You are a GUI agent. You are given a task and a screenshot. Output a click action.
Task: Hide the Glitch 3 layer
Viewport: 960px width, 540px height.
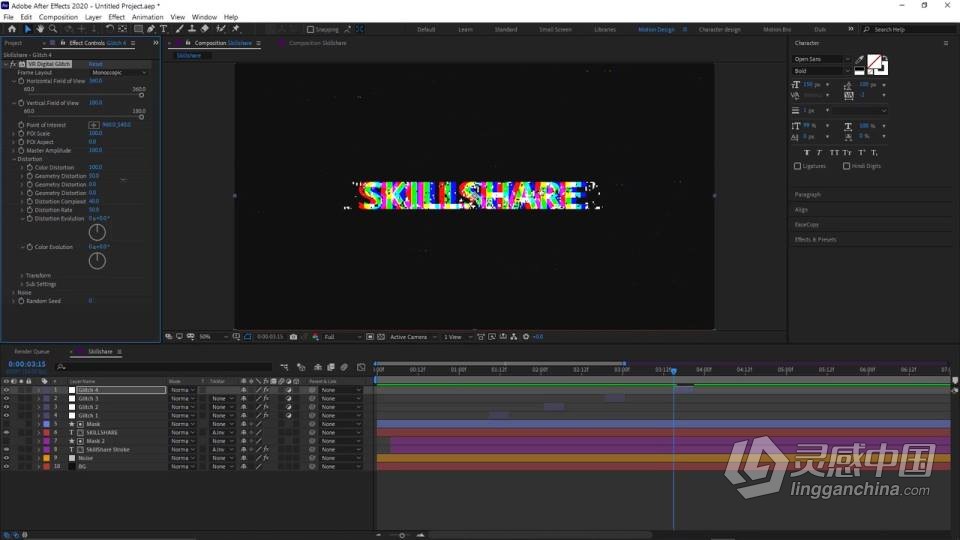tap(6, 399)
